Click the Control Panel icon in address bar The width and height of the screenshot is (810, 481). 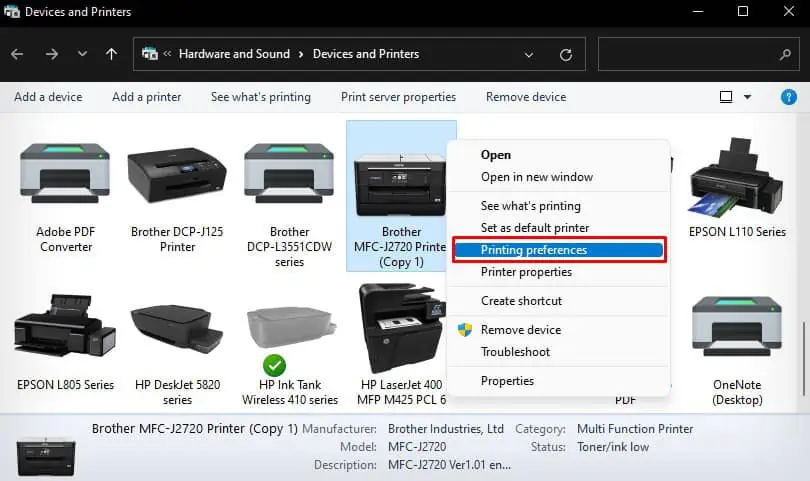click(x=150, y=54)
